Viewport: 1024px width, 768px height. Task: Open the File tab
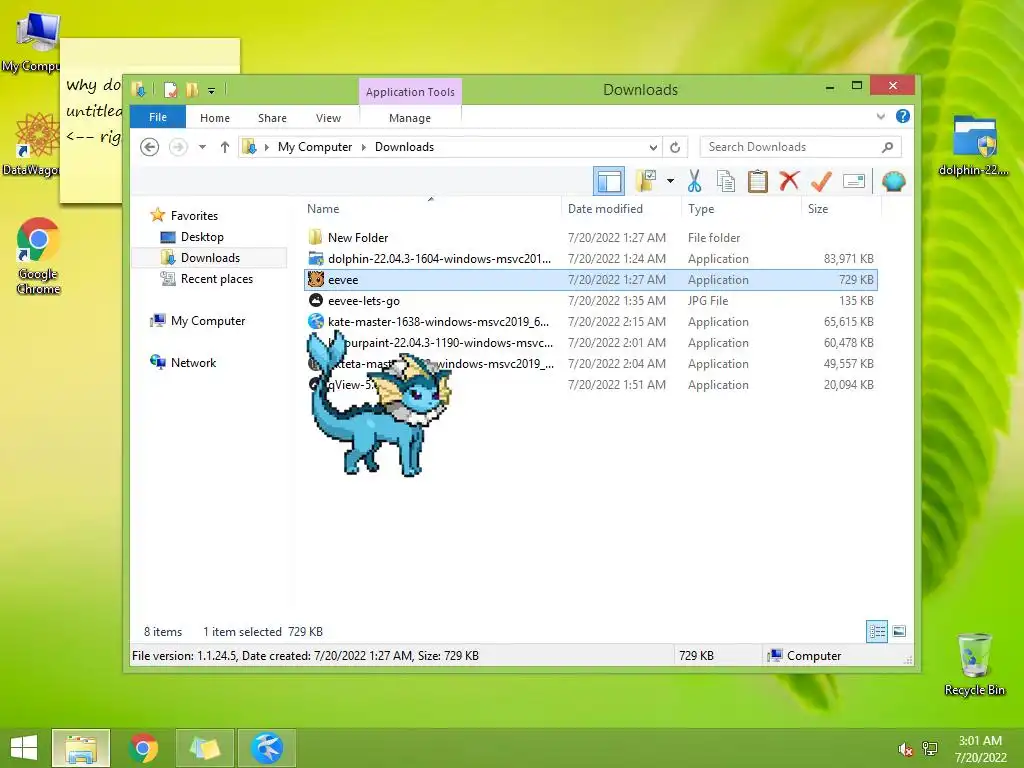157,117
